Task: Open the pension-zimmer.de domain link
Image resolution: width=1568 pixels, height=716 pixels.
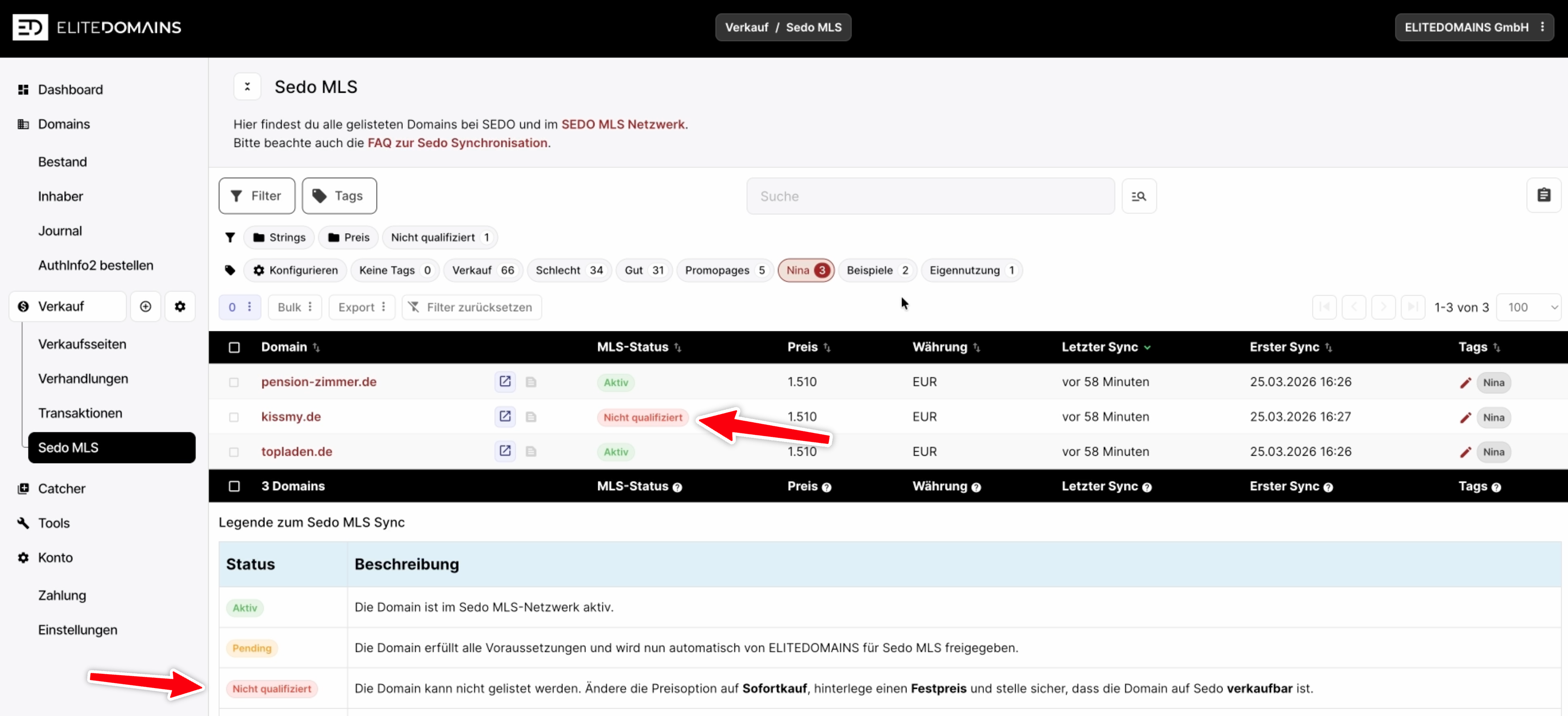Action: (x=319, y=382)
